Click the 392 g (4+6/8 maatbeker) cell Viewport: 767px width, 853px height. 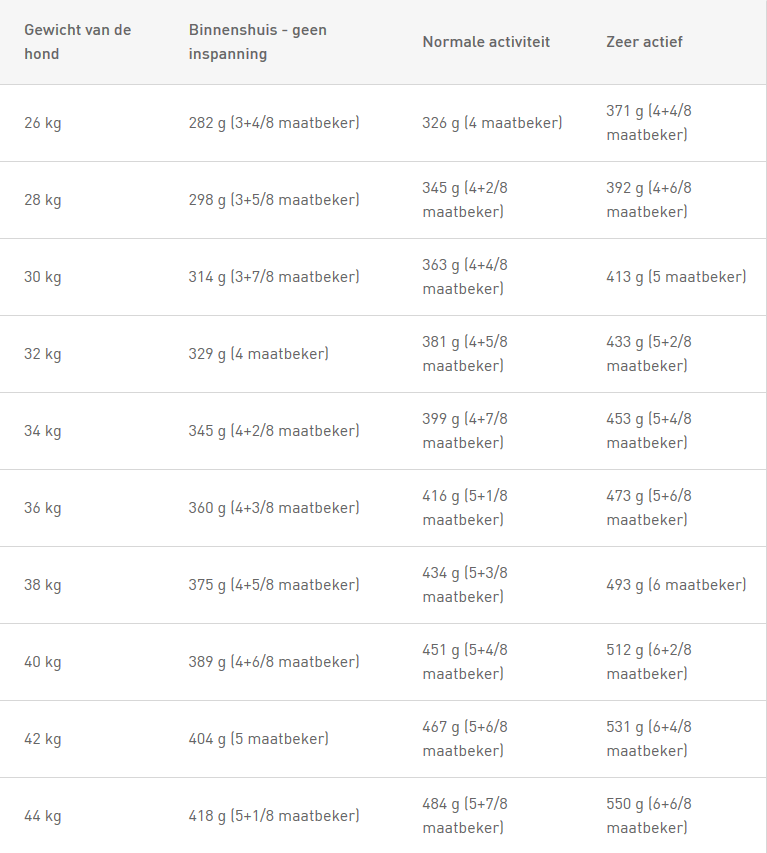(x=649, y=200)
